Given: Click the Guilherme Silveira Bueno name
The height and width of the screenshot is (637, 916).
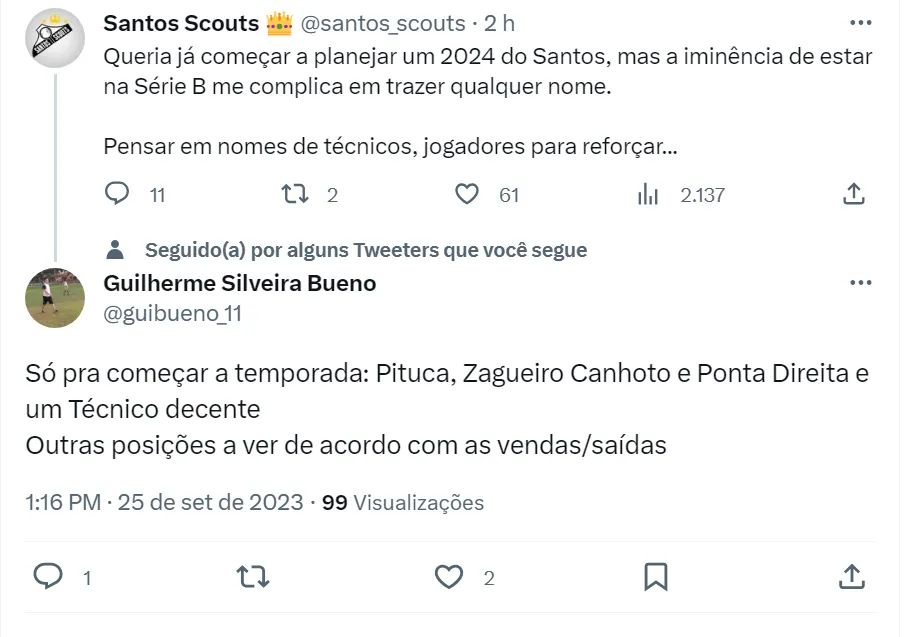Looking at the screenshot, I should (x=240, y=283).
